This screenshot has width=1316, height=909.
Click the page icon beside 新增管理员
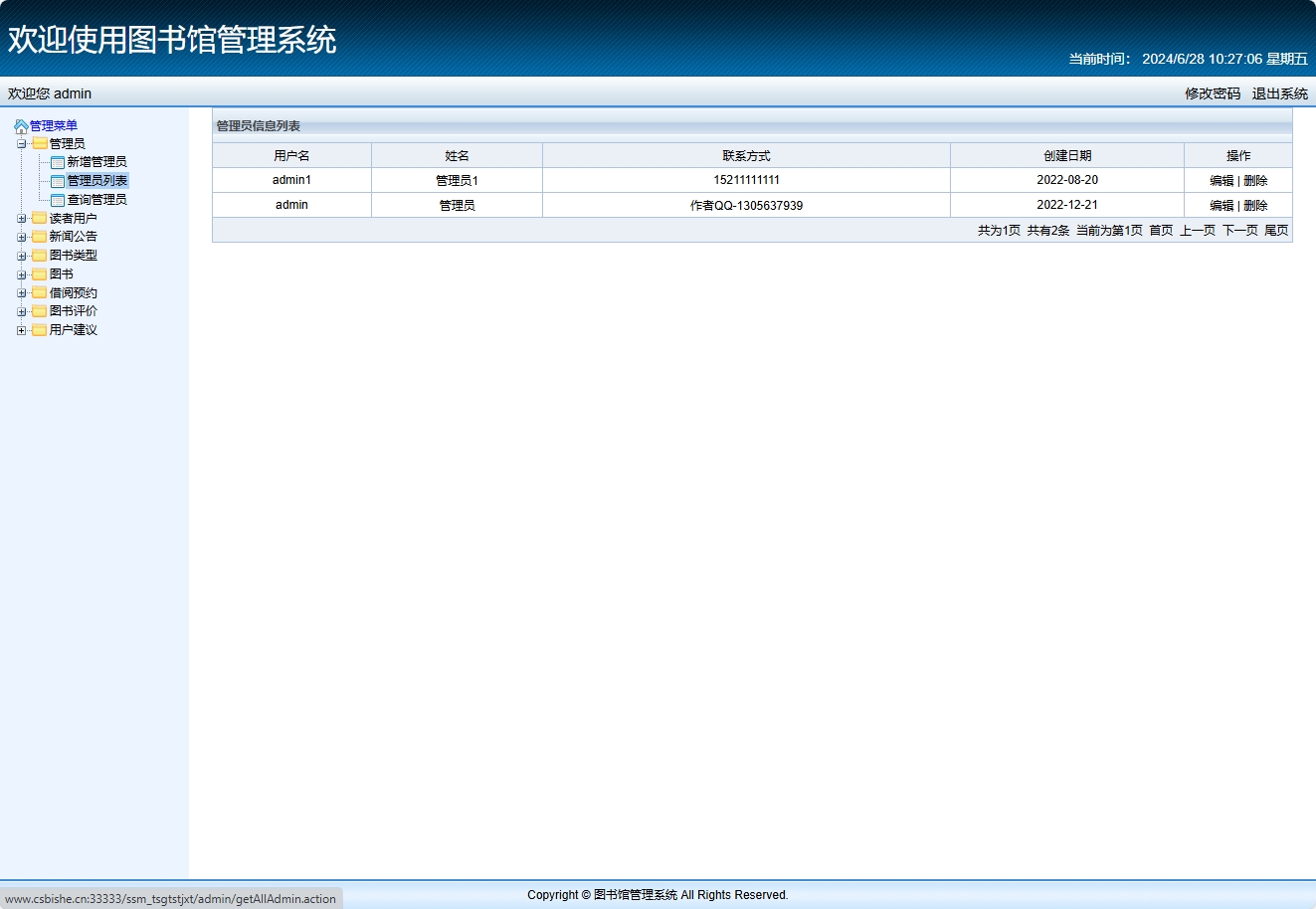58,162
